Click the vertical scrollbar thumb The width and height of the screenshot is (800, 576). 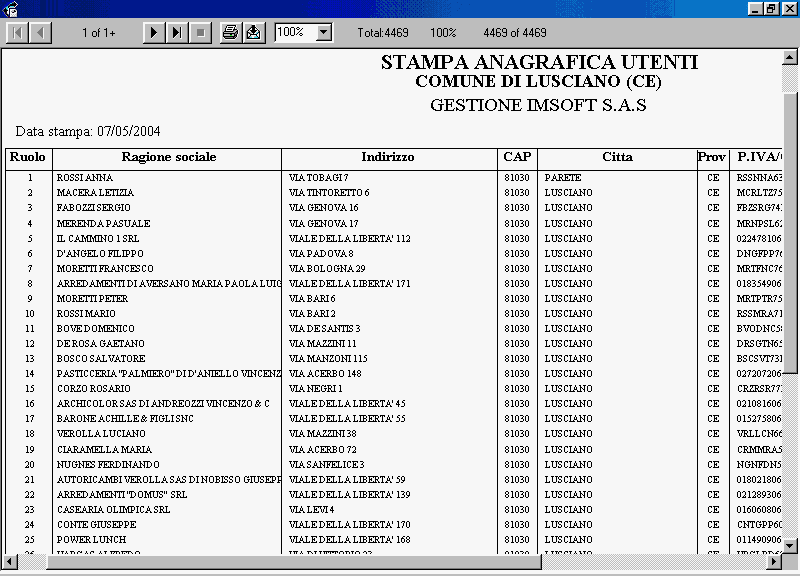(x=790, y=233)
